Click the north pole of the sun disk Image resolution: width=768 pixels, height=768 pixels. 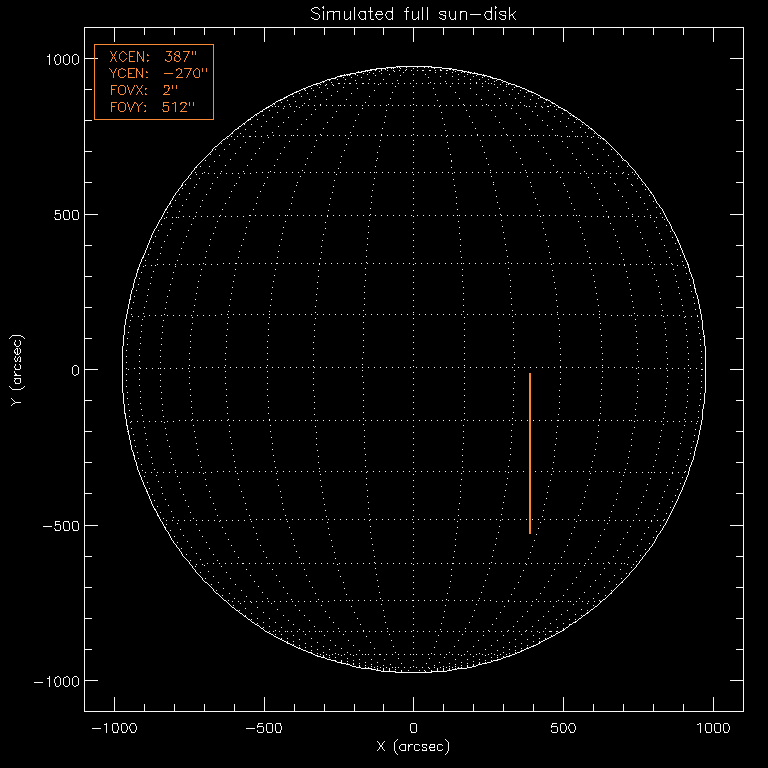(413, 68)
